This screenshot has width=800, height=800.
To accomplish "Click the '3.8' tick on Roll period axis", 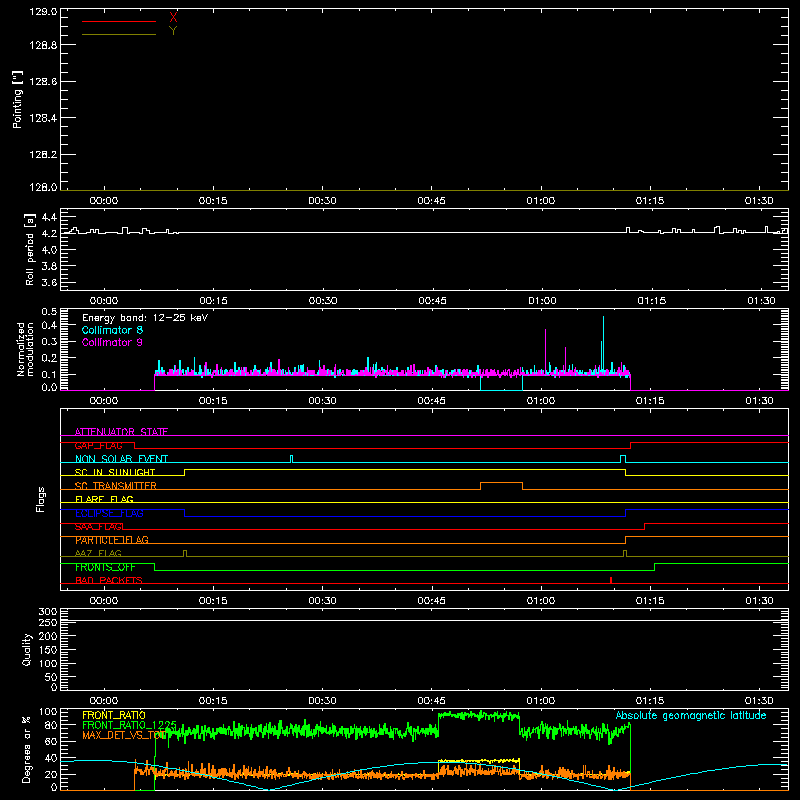I will pos(49,266).
